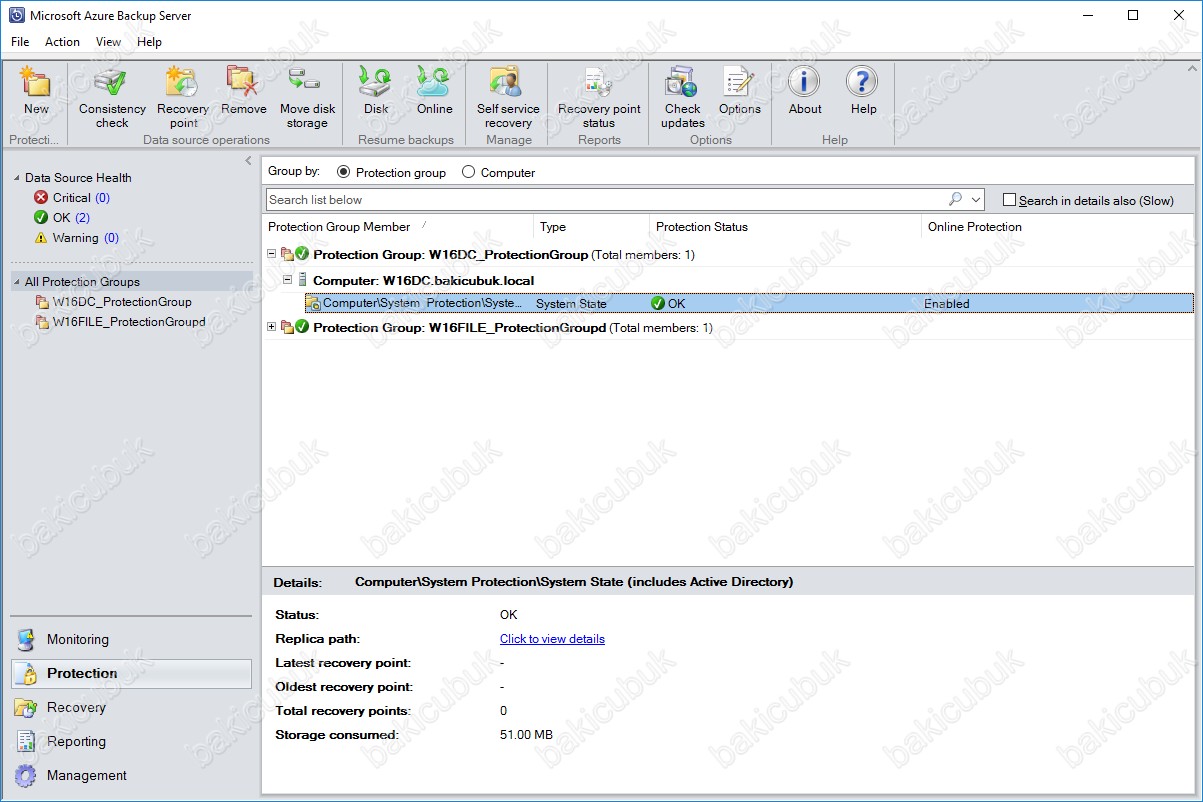Click the About icon

(804, 82)
